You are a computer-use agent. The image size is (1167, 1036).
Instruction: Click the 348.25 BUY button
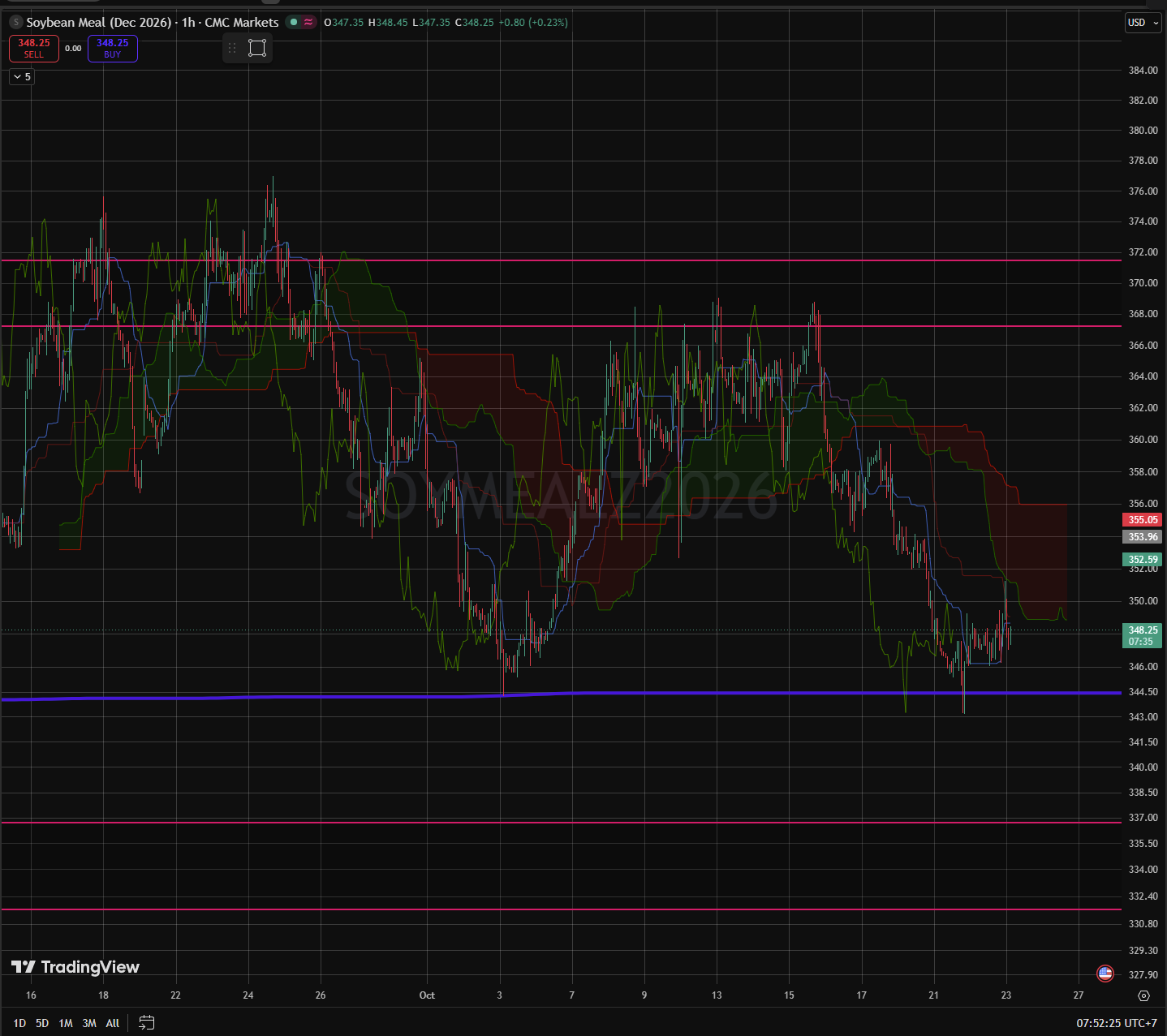click(x=113, y=49)
